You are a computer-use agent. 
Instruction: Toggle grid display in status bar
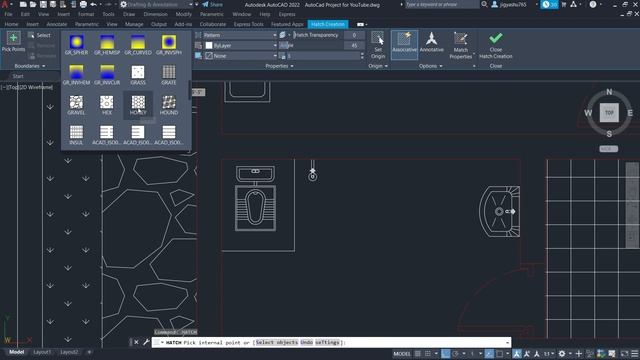pyautogui.click(x=418, y=354)
